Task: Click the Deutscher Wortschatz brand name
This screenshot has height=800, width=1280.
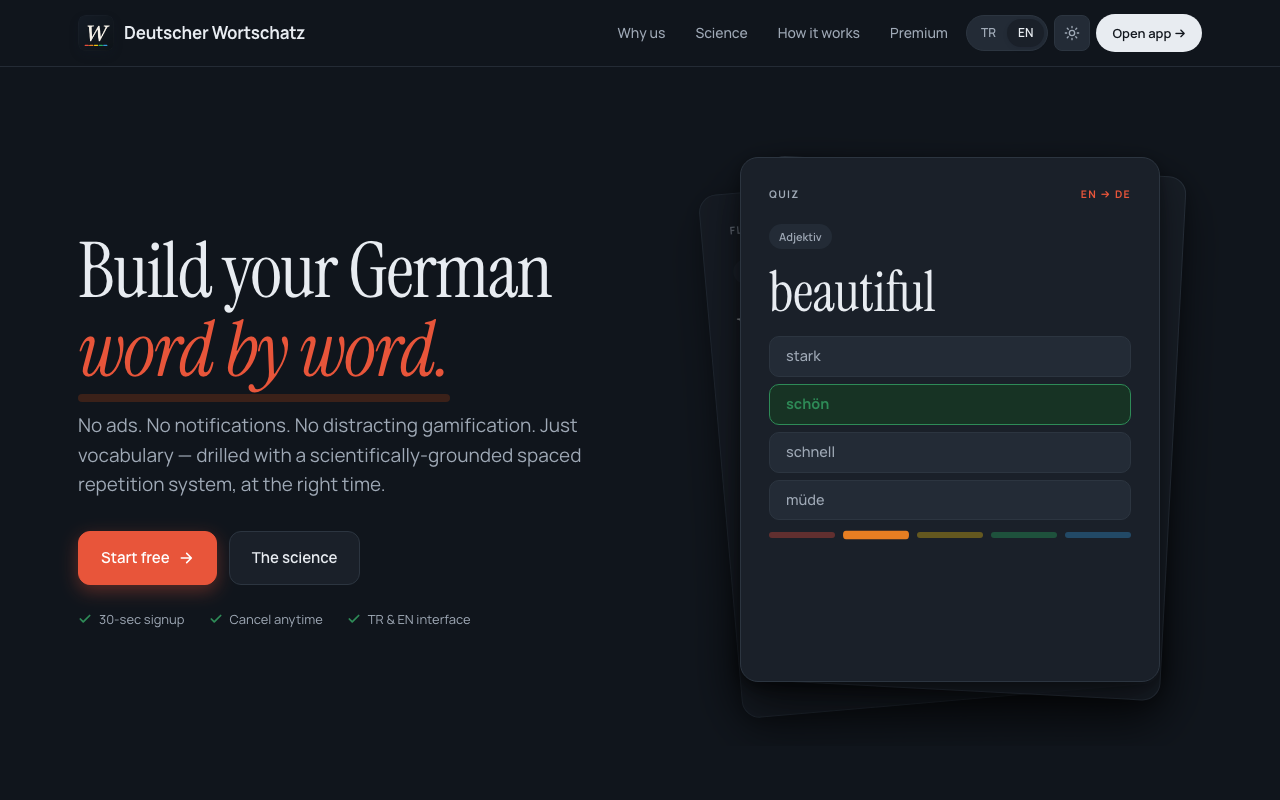Action: click(214, 33)
